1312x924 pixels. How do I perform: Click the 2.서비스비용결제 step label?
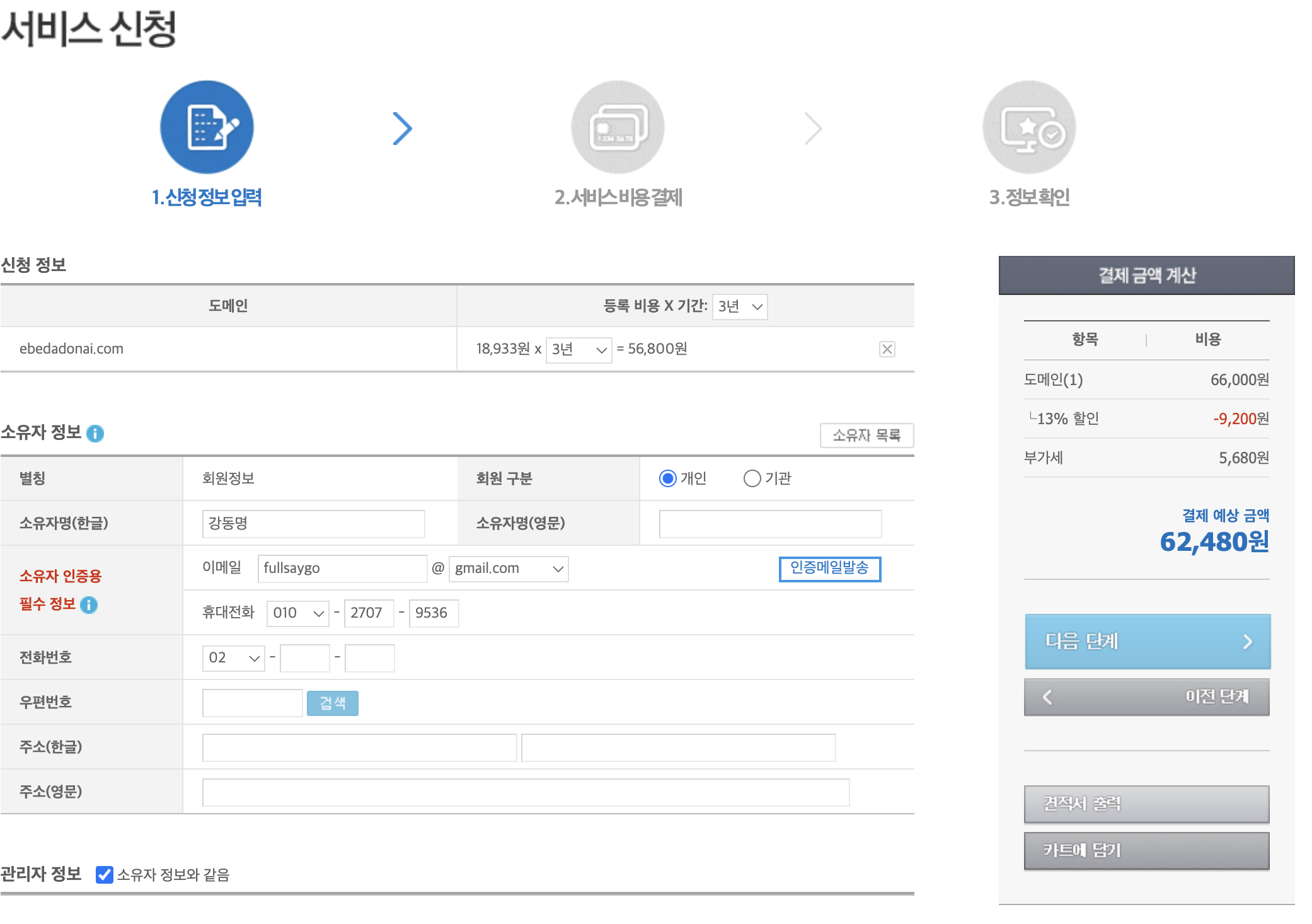tap(618, 197)
